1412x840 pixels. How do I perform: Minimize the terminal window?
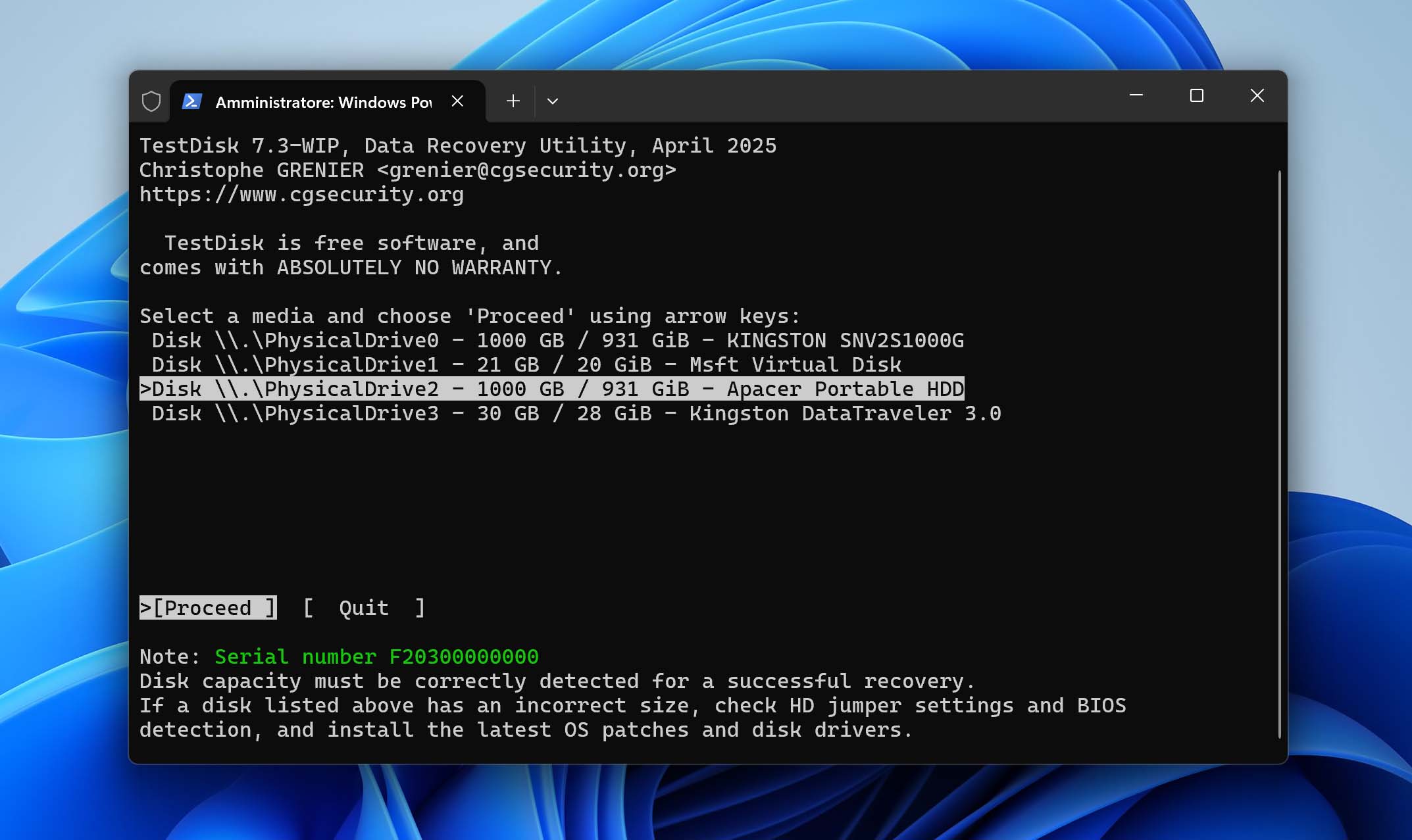pyautogui.click(x=1136, y=95)
